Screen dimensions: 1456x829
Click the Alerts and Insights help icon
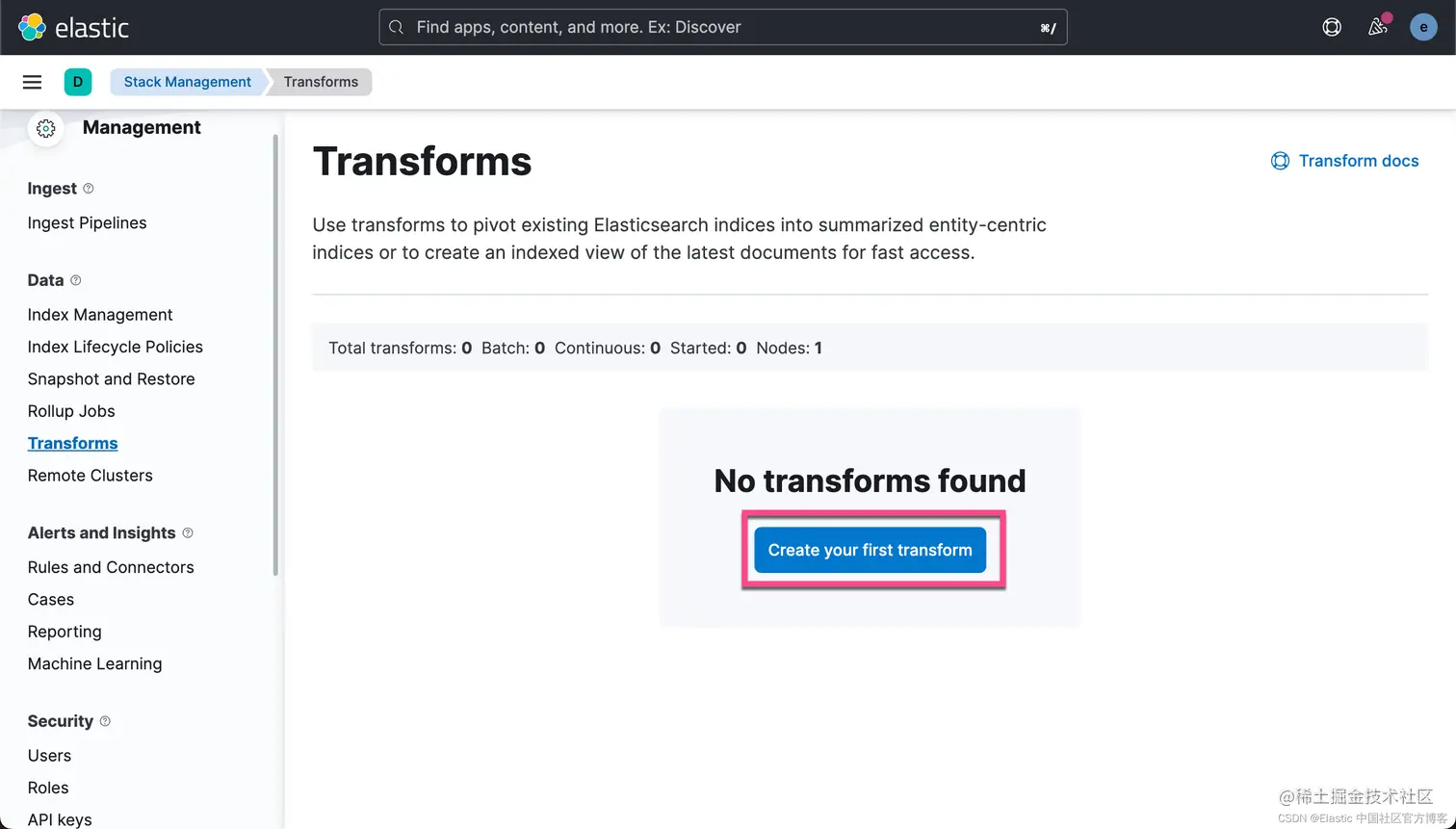(x=188, y=533)
